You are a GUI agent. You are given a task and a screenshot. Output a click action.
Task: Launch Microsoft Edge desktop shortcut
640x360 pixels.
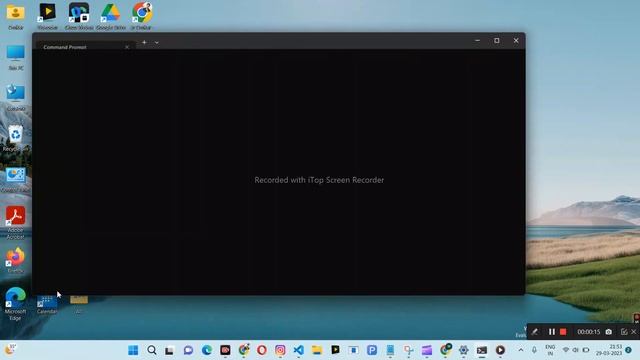[16, 304]
